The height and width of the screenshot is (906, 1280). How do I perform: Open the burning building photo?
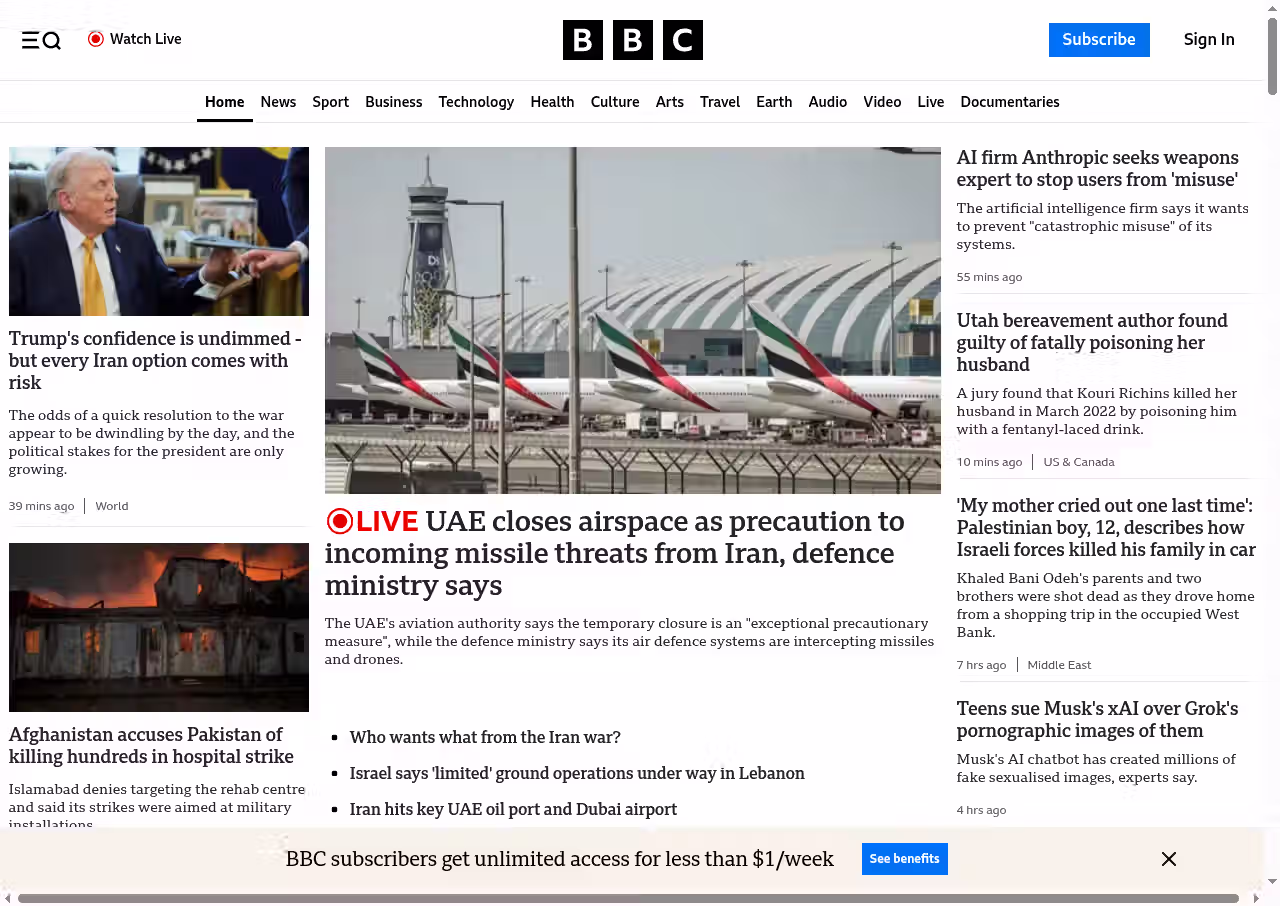(x=159, y=627)
